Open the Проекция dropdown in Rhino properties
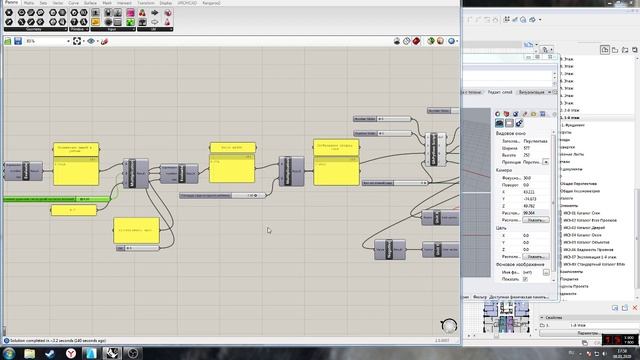 tap(545, 162)
